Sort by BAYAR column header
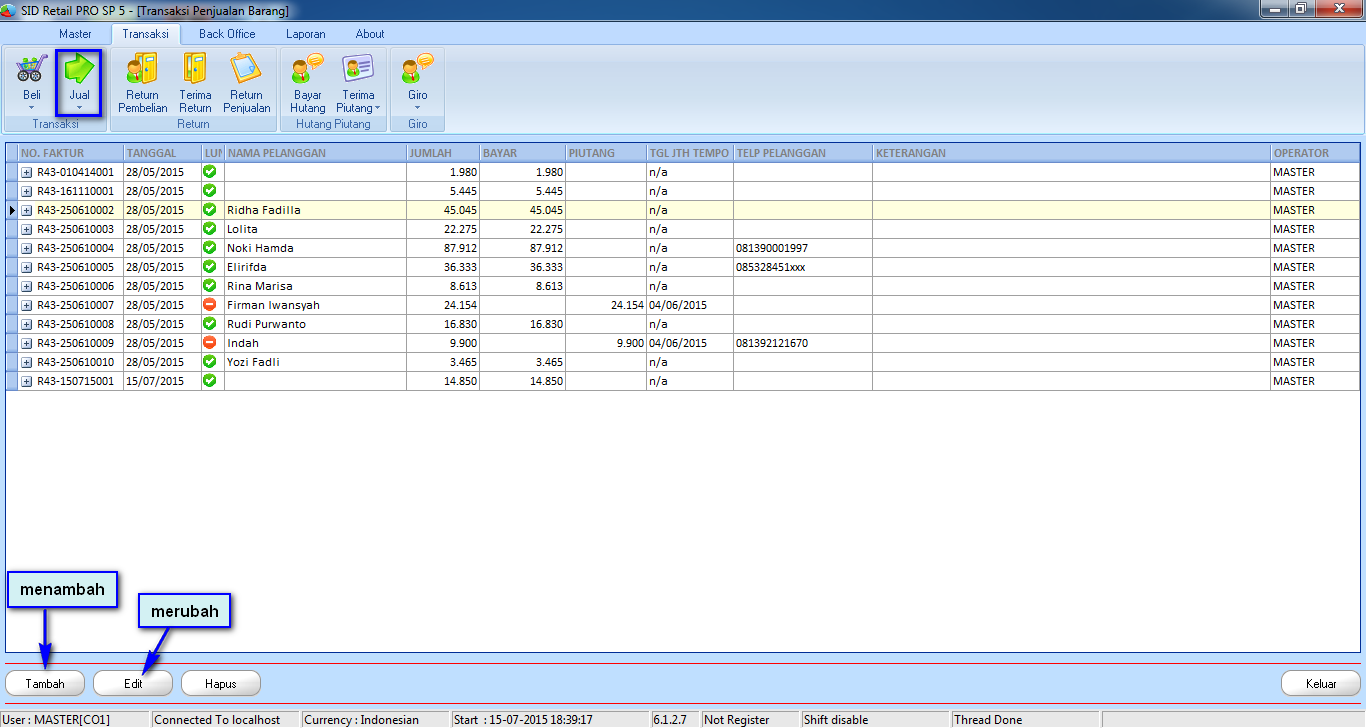Viewport: 1366px width, 728px height. pyautogui.click(x=522, y=153)
